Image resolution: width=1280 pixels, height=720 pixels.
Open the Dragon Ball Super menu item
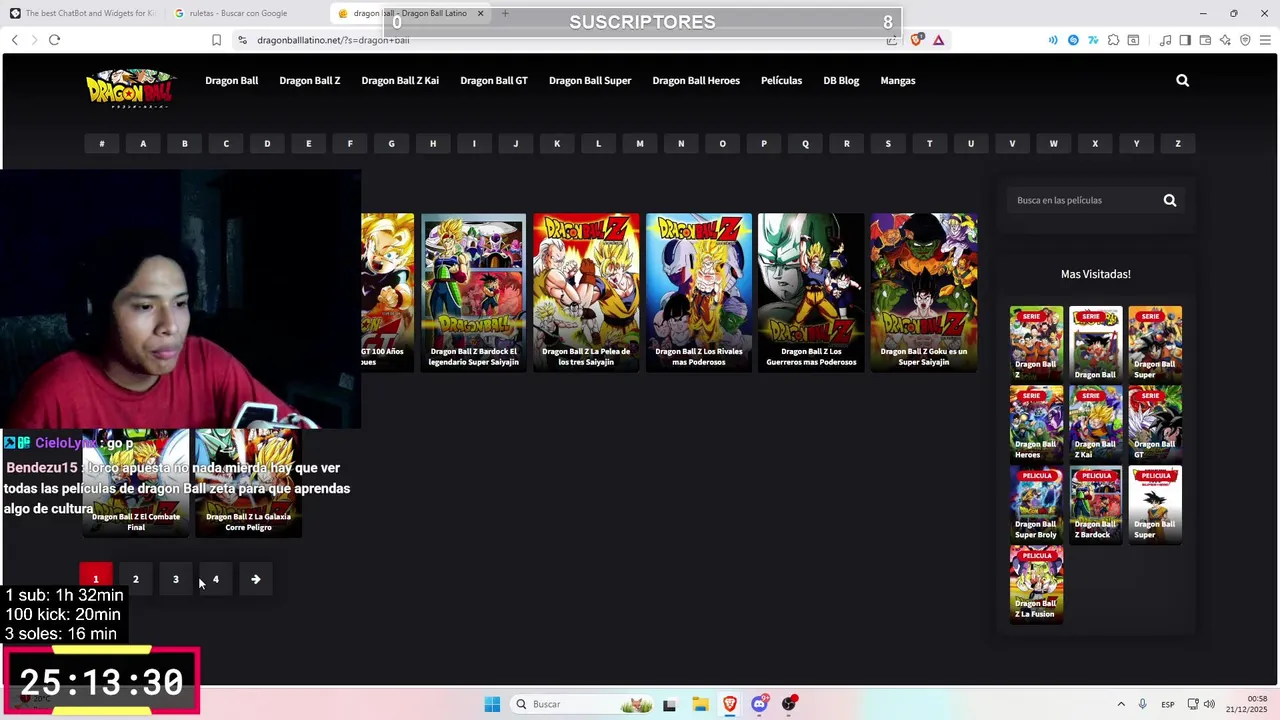pos(590,81)
